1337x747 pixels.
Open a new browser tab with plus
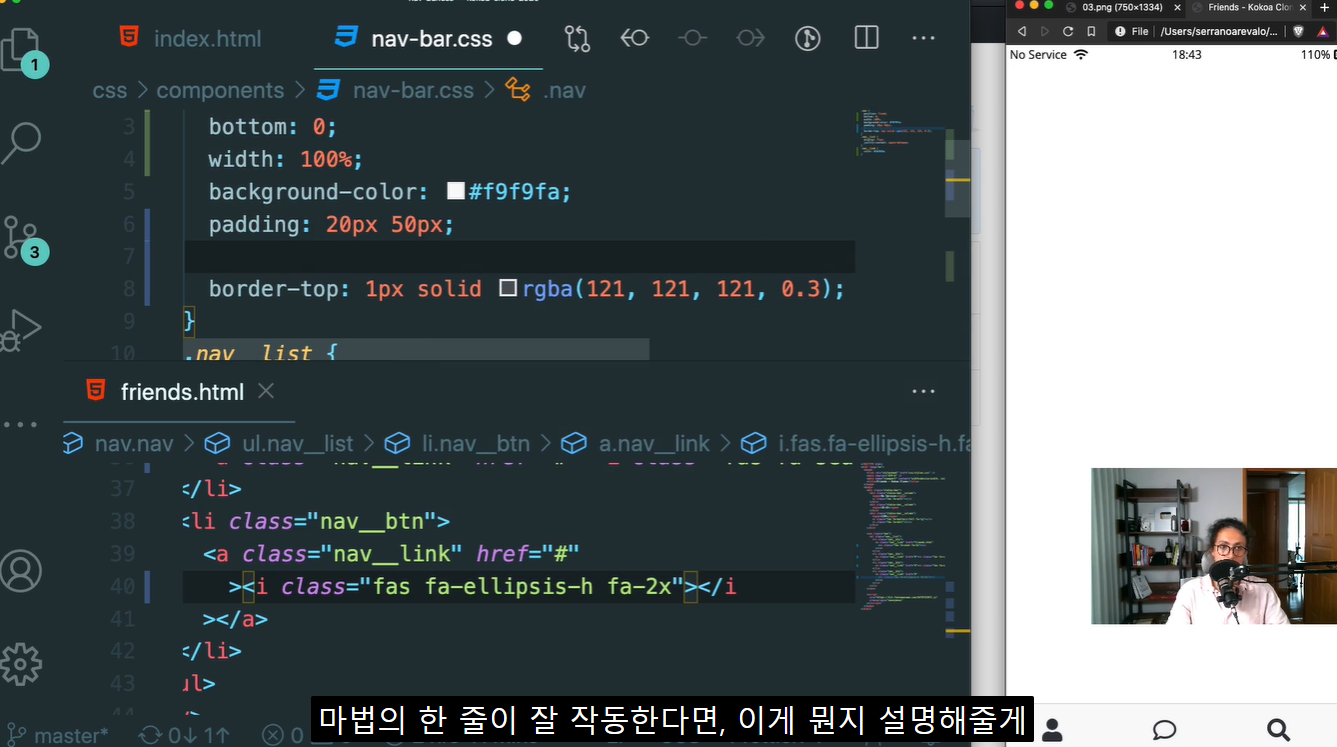point(1325,7)
